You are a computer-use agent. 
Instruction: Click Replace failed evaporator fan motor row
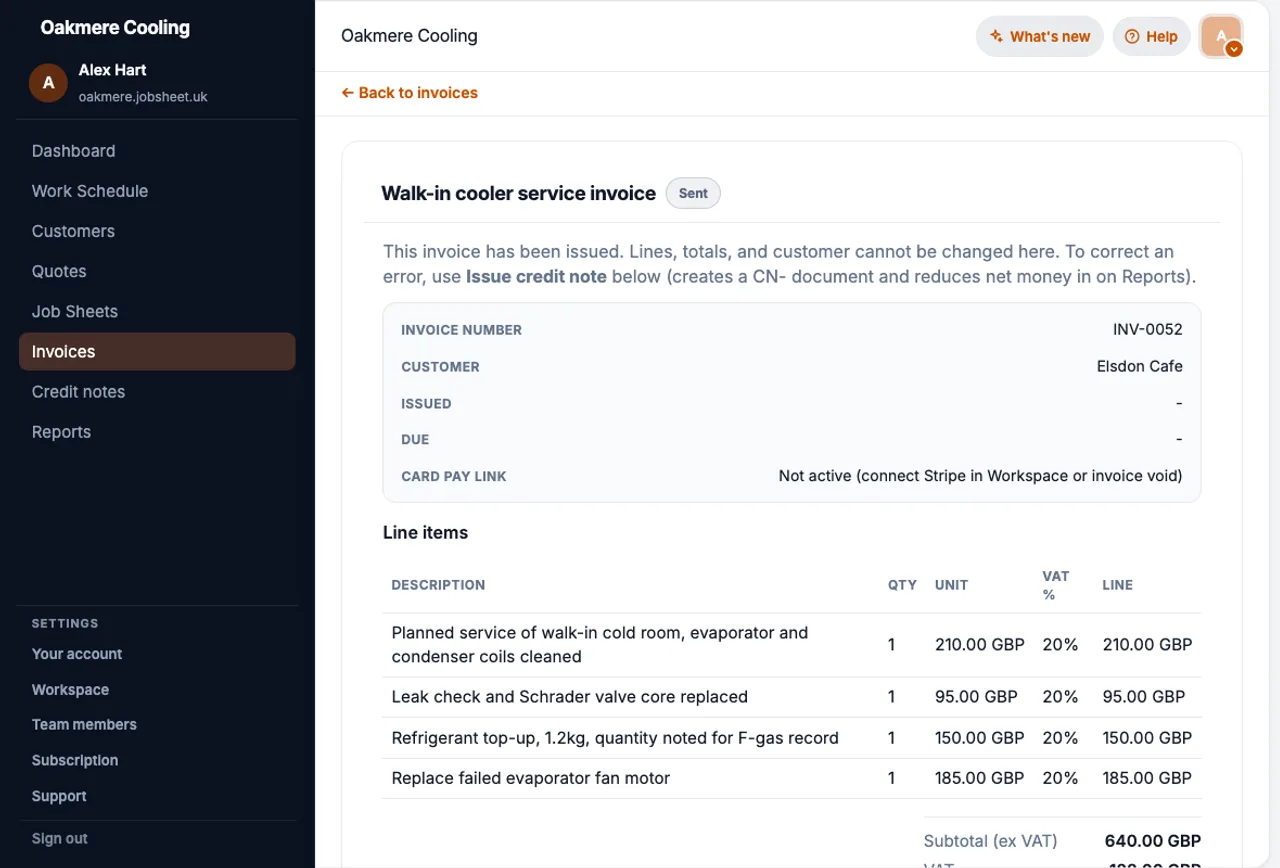[x=791, y=778]
